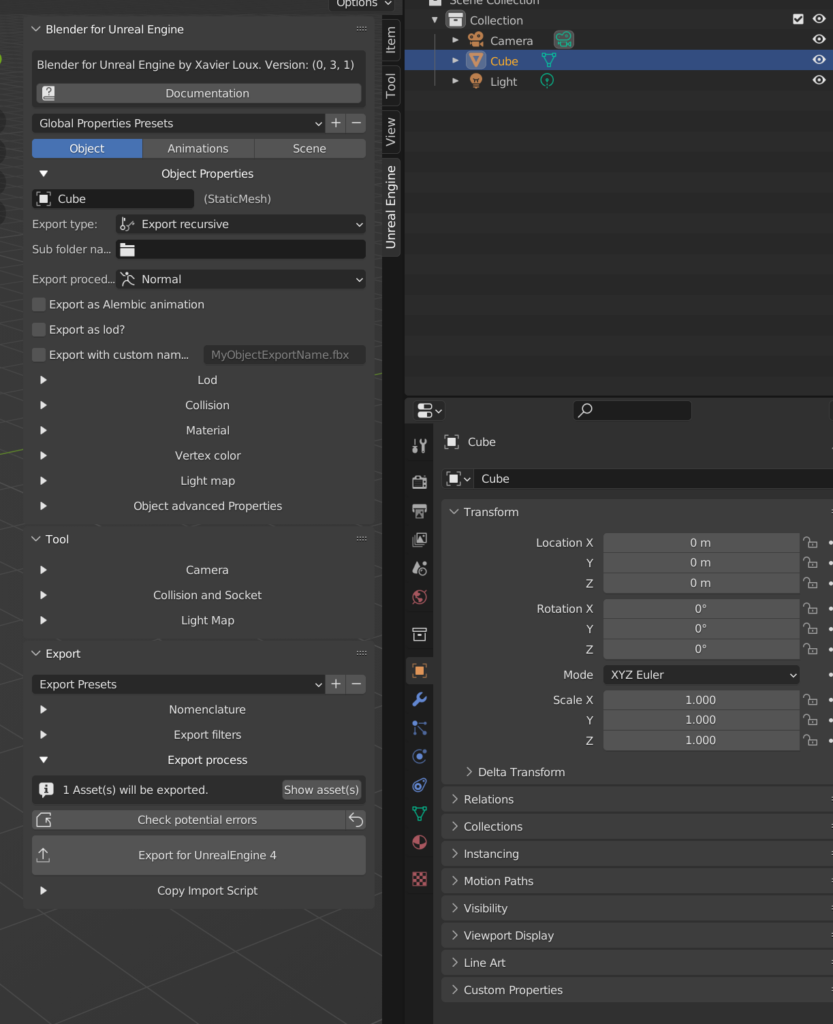Open the Output properties printer icon
The image size is (833, 1024).
tap(419, 511)
